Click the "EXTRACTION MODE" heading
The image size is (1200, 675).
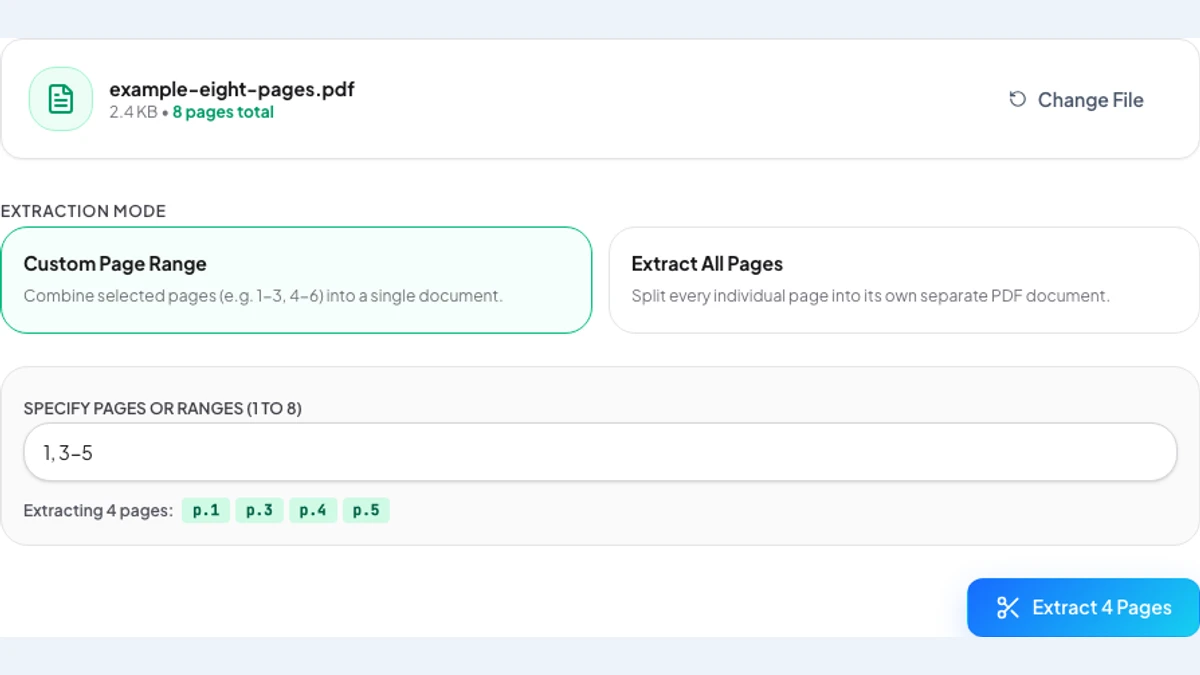(x=83, y=211)
